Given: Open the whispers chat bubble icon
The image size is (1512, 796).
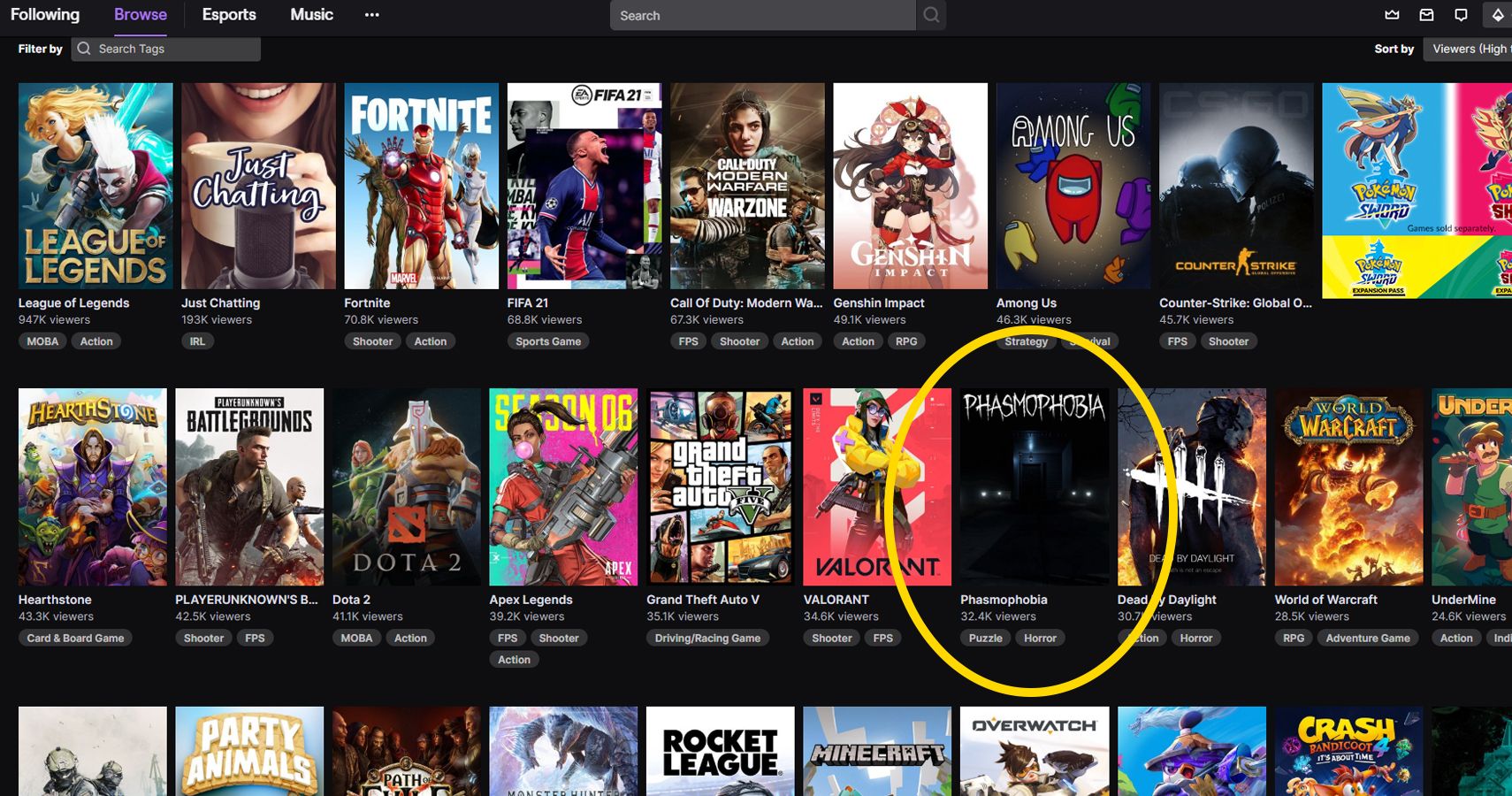Looking at the screenshot, I should 1461,15.
